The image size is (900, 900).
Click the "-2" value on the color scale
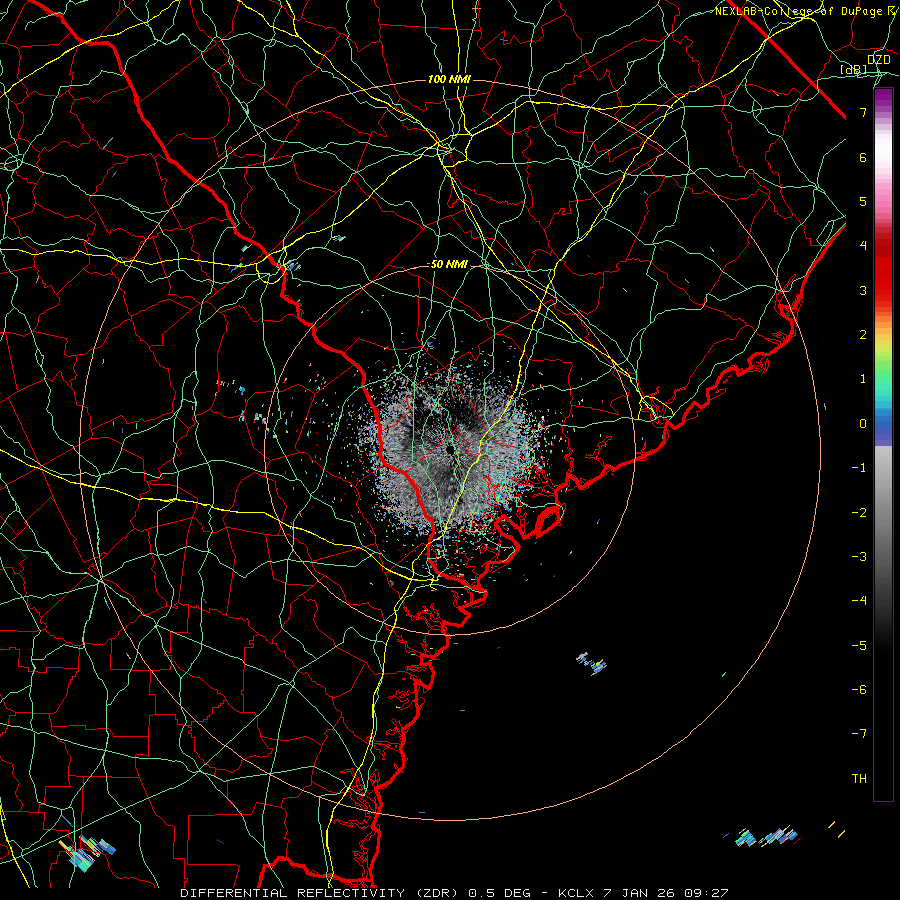(859, 513)
